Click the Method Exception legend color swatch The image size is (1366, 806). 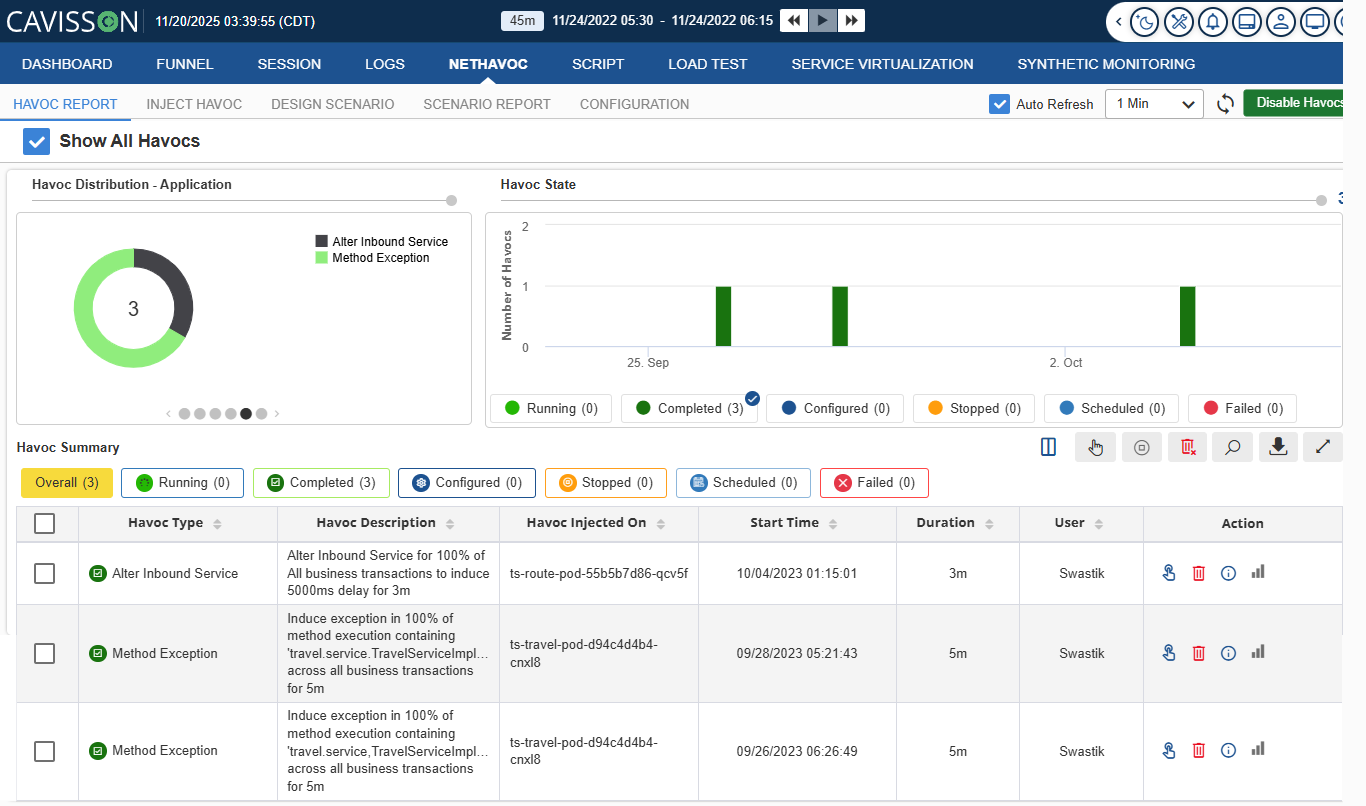[x=321, y=258]
